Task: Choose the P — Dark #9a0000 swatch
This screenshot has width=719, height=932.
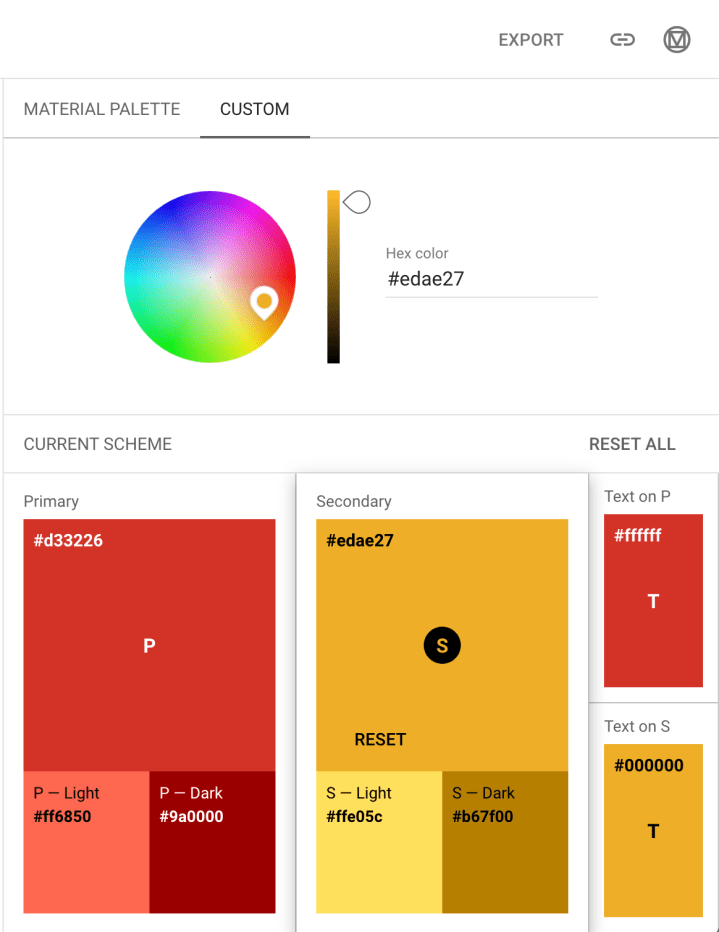Action: tap(212, 842)
